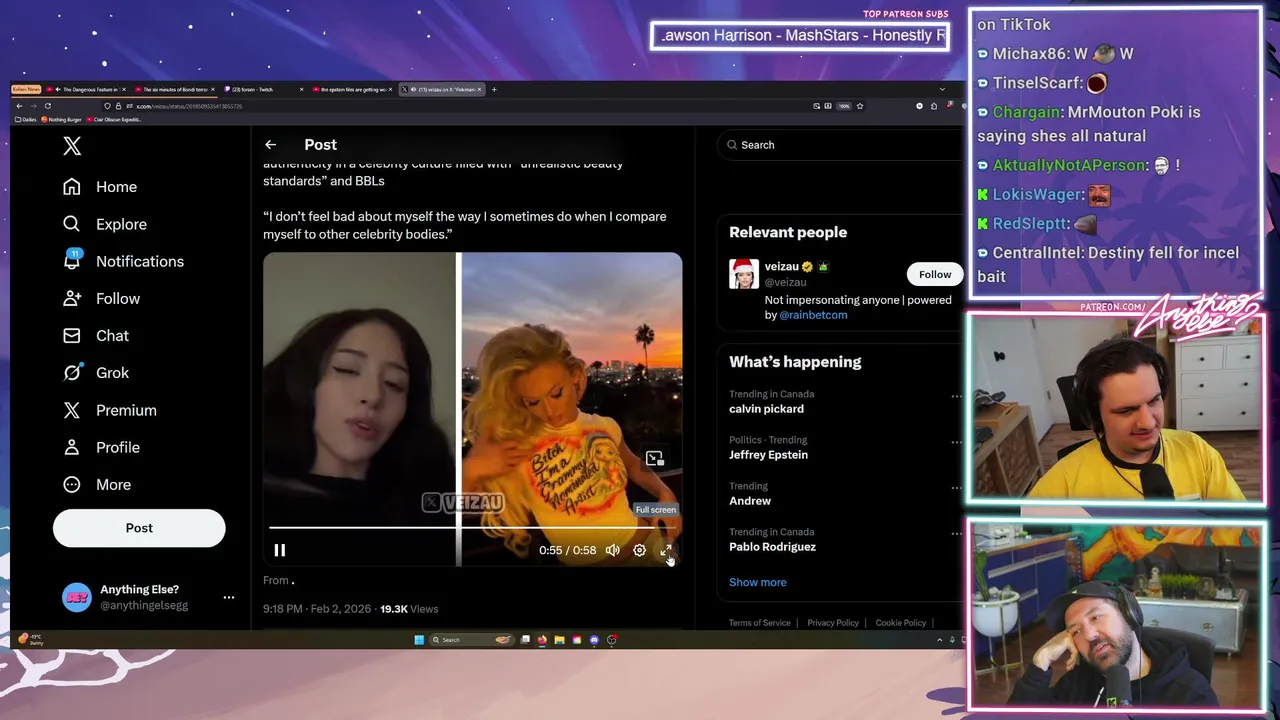Screen dimensions: 1280x720
Task: Go back with the Post arrow
Action: point(270,145)
